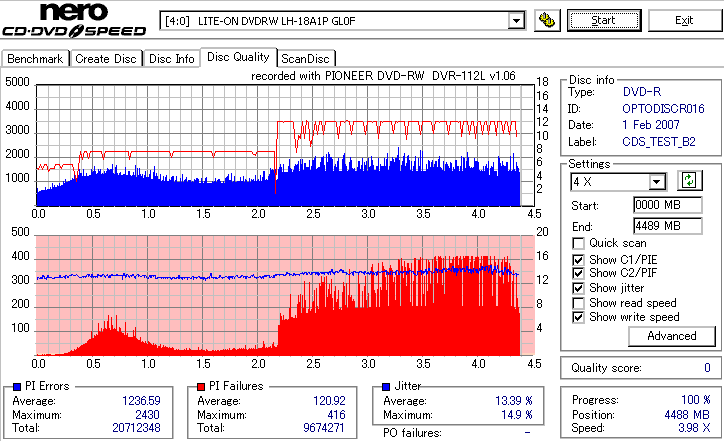This screenshot has height=441, width=724.
Task: Toggle the Show C1/PIE checkbox
Action: click(x=578, y=260)
